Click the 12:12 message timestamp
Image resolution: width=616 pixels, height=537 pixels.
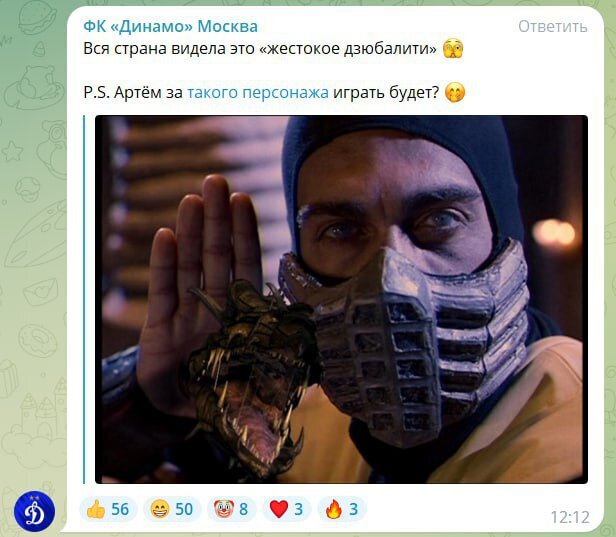(x=570, y=517)
